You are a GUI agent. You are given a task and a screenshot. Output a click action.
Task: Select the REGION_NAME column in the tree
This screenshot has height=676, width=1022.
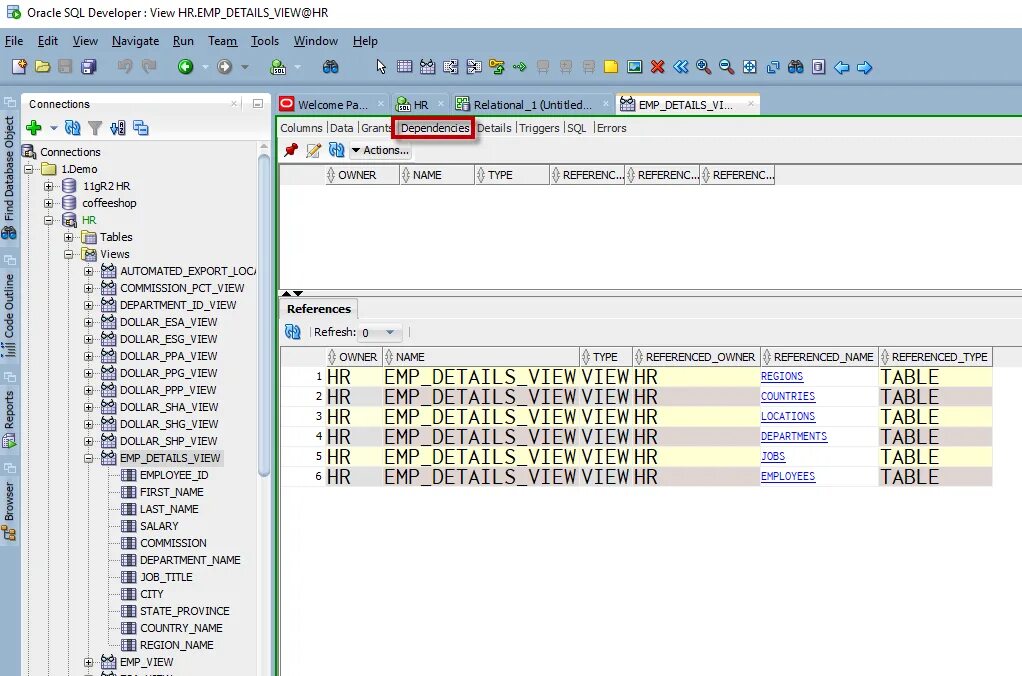tap(176, 645)
